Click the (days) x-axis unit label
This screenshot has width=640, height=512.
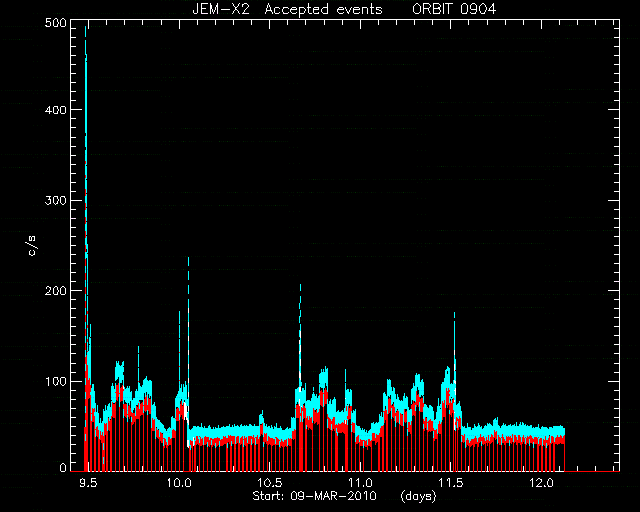(418, 496)
